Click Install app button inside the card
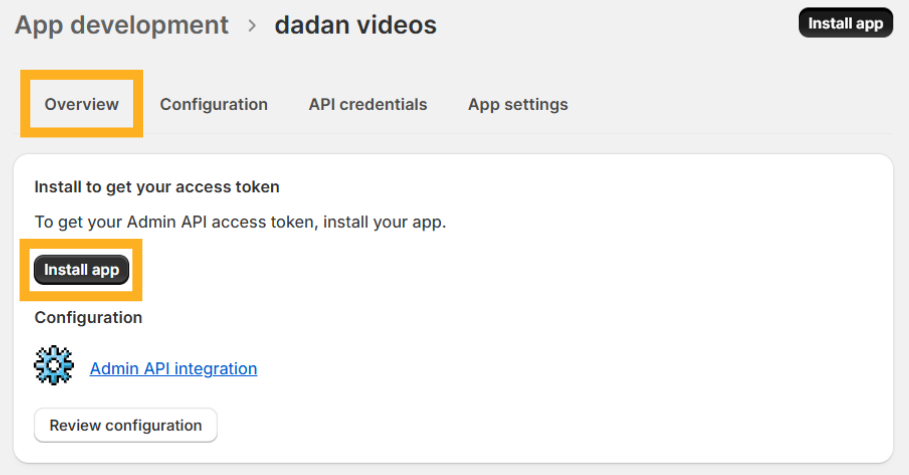This screenshot has height=475, width=909. [x=81, y=270]
